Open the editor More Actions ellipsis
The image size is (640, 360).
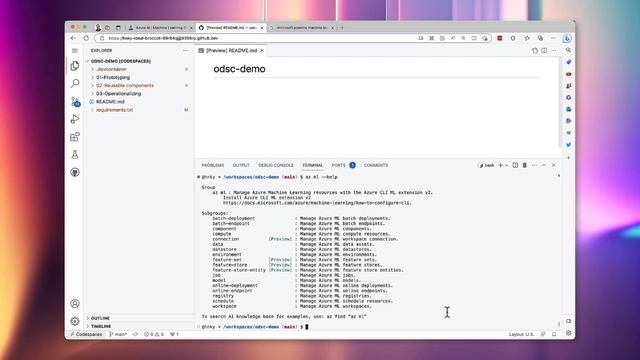click(554, 51)
